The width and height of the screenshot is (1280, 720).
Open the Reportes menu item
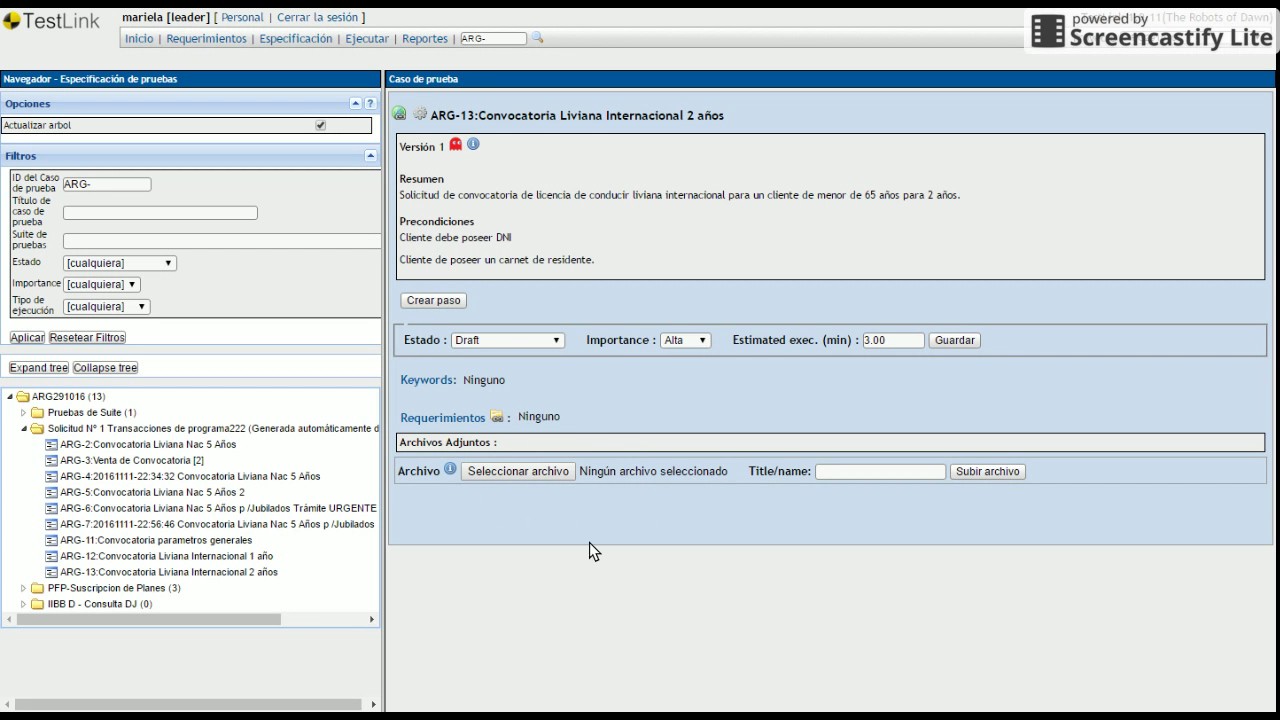tap(425, 38)
